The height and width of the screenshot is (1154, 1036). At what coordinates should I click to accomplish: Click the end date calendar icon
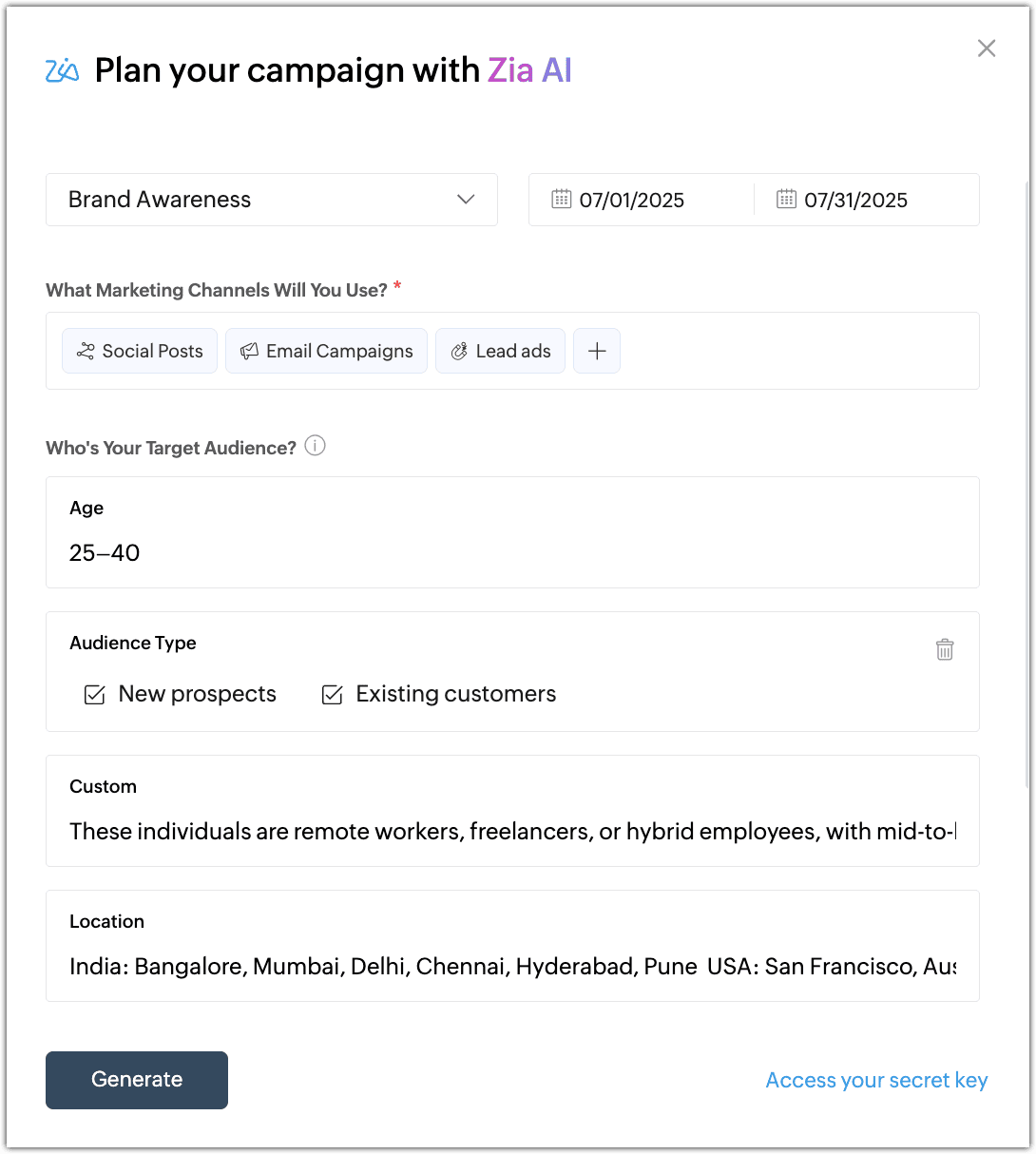(x=786, y=199)
